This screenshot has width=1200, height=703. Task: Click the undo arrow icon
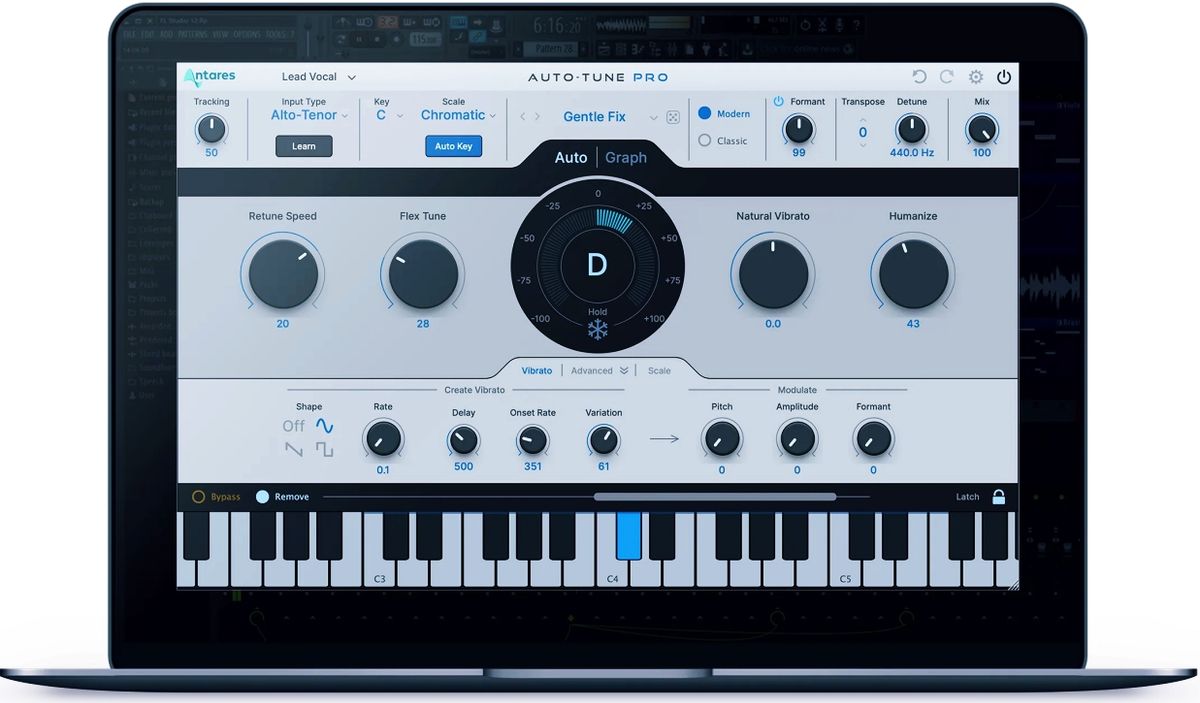click(920, 77)
